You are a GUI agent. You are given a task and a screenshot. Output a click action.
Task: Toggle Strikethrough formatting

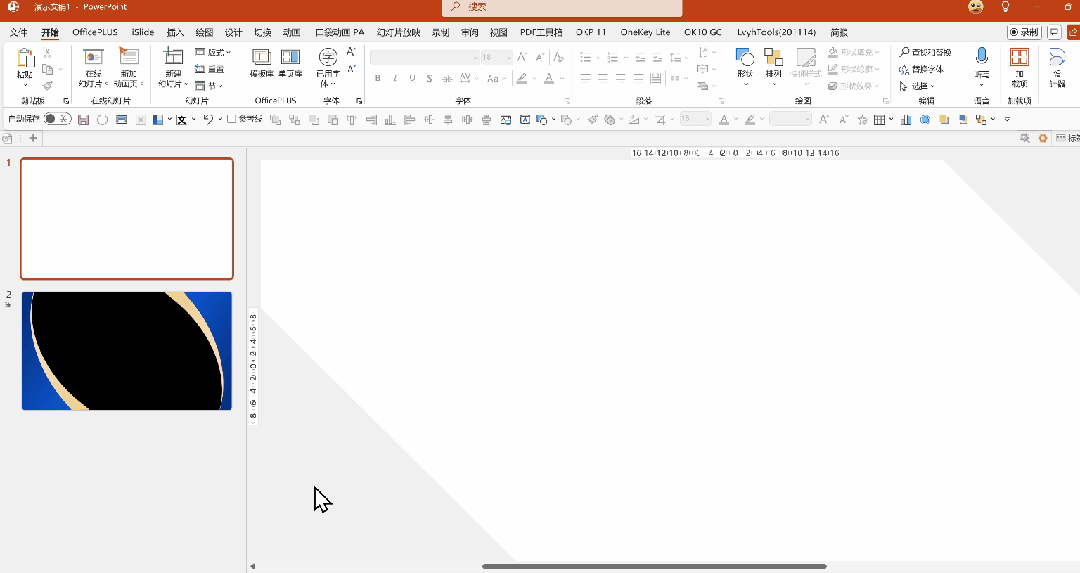[447, 79]
